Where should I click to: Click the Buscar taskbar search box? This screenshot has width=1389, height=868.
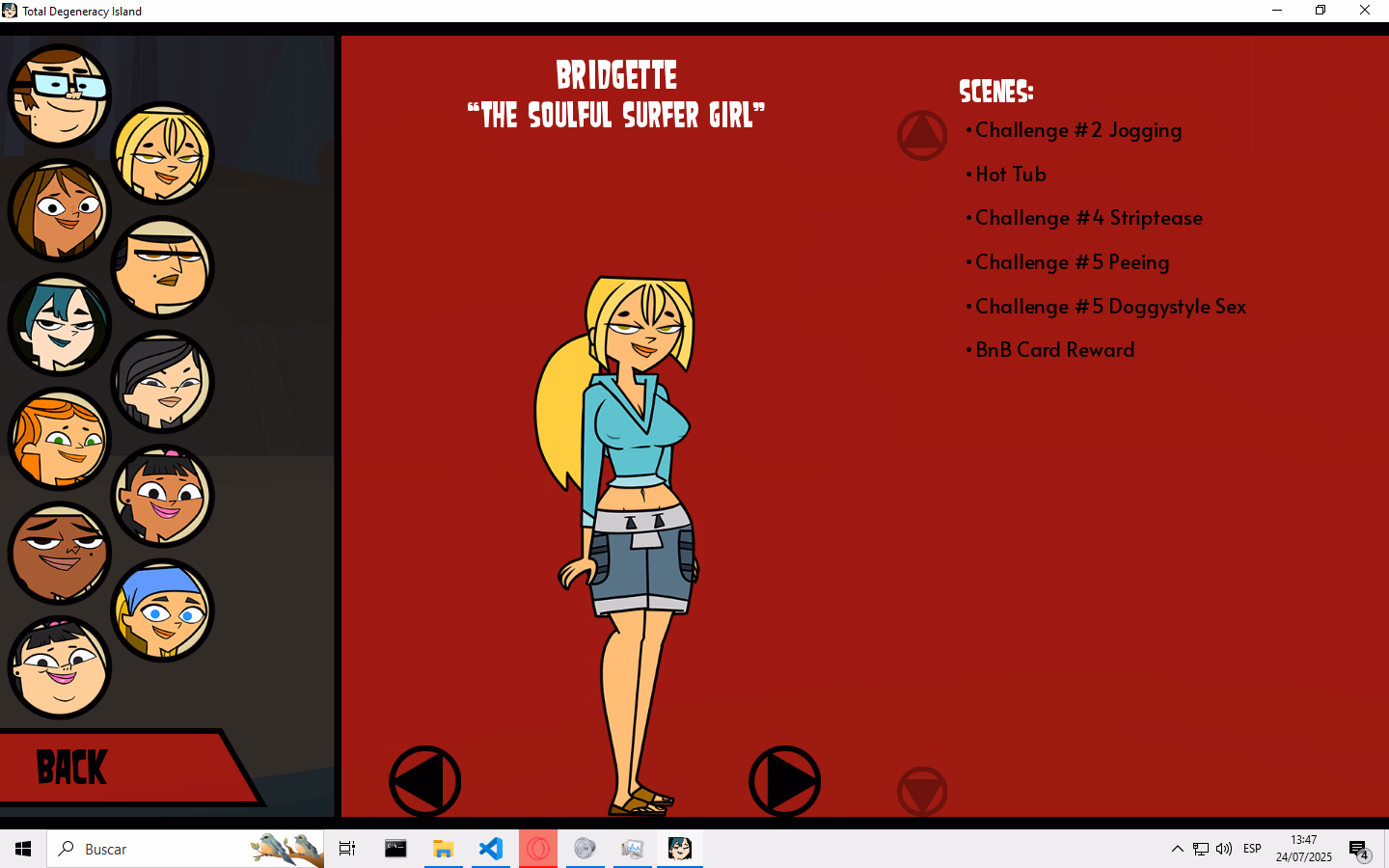185,849
